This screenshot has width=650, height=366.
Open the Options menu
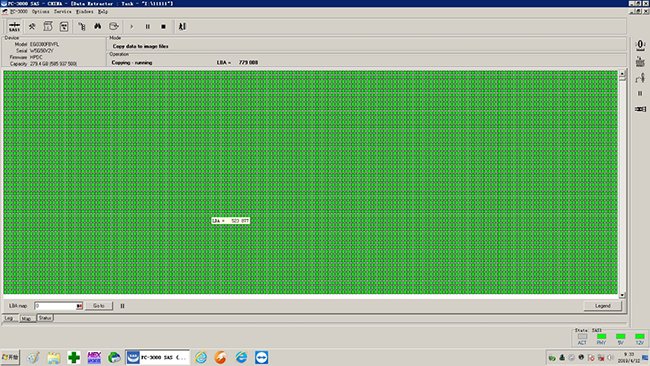click(41, 12)
